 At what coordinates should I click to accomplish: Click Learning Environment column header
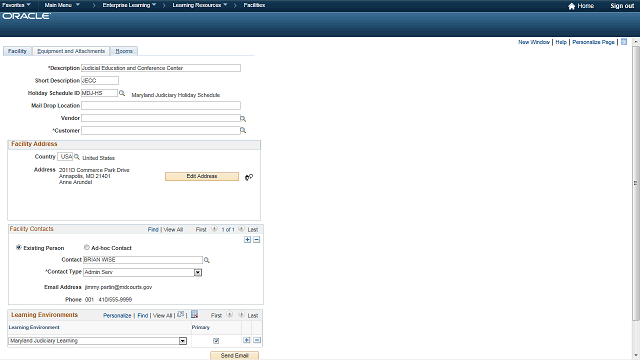click(x=34, y=327)
